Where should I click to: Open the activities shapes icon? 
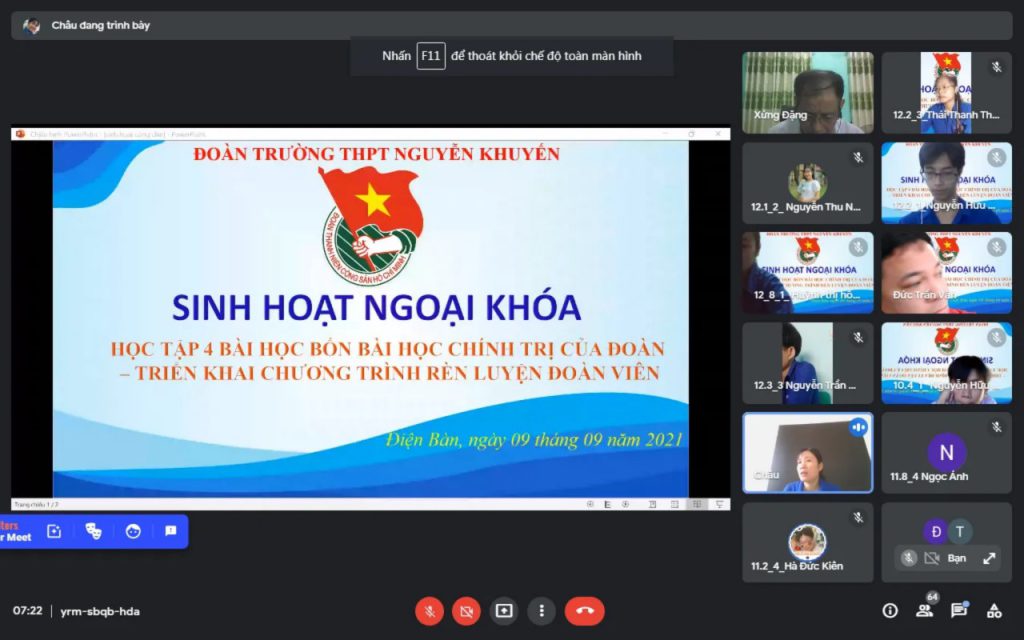pos(994,611)
